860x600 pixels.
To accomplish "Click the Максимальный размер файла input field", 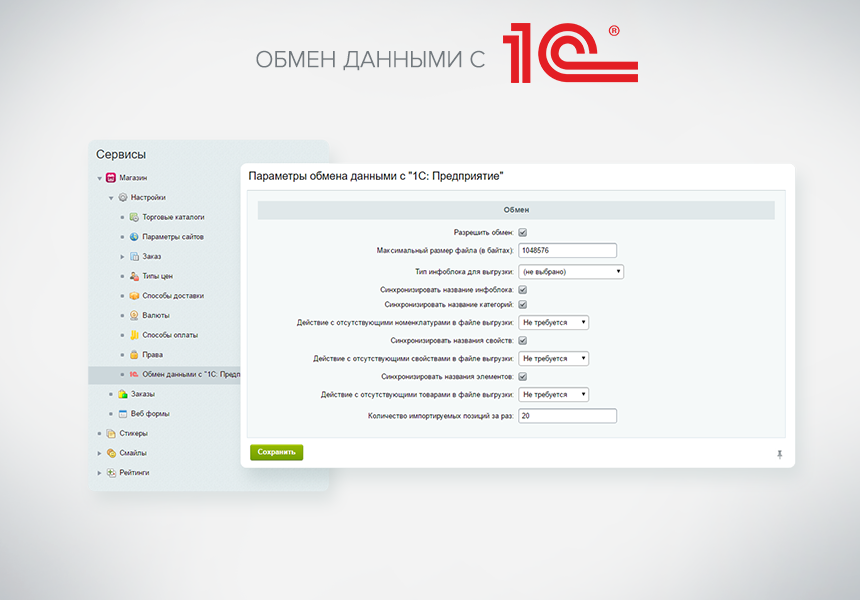I will coord(567,250).
